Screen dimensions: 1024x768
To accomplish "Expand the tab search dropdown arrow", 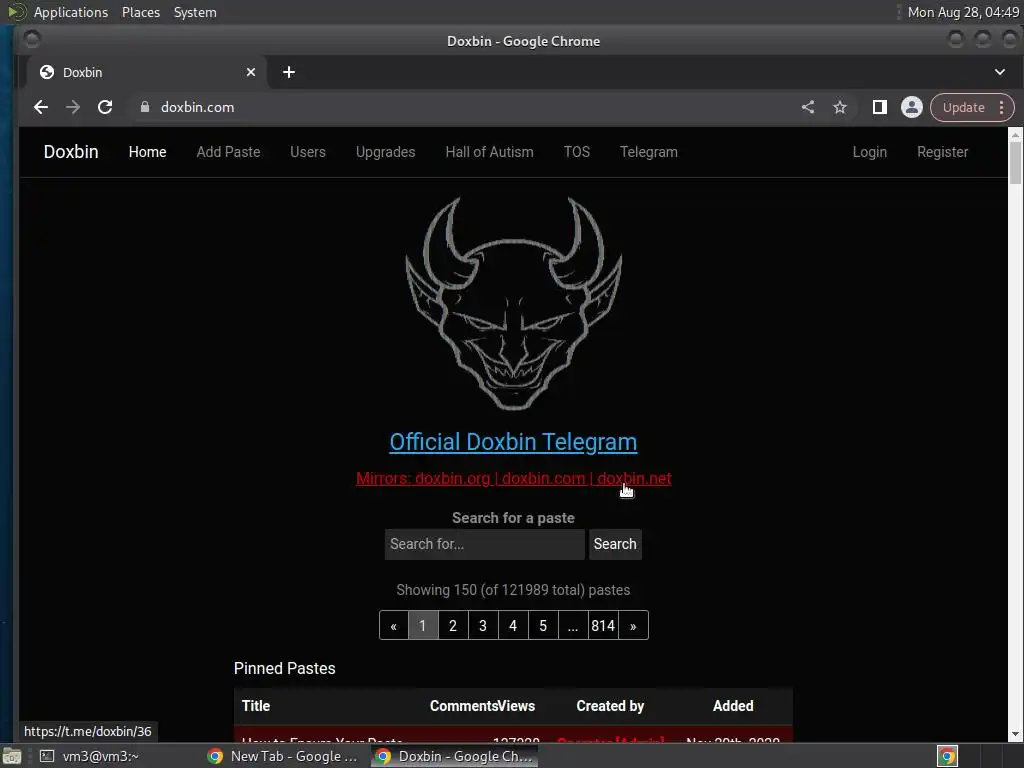I will pos(1000,72).
